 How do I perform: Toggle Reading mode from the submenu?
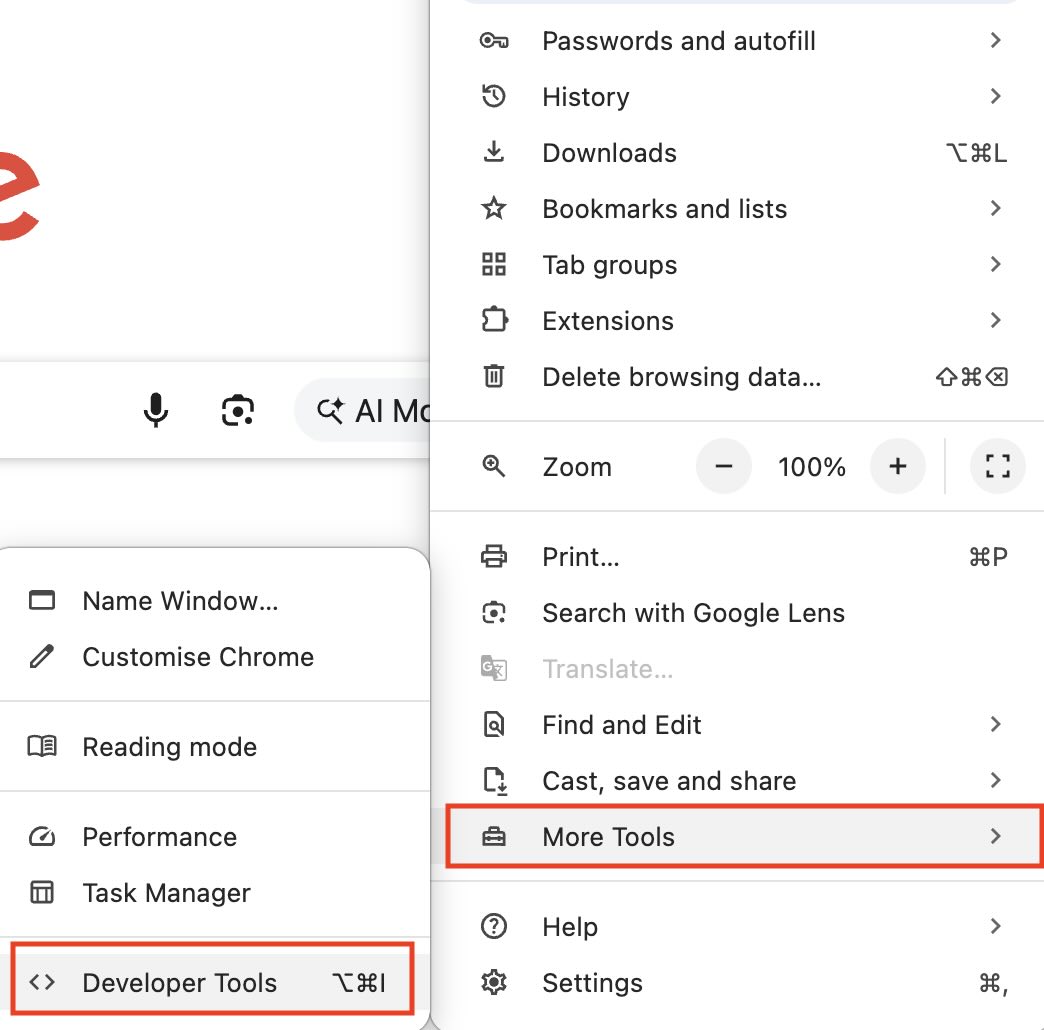170,747
